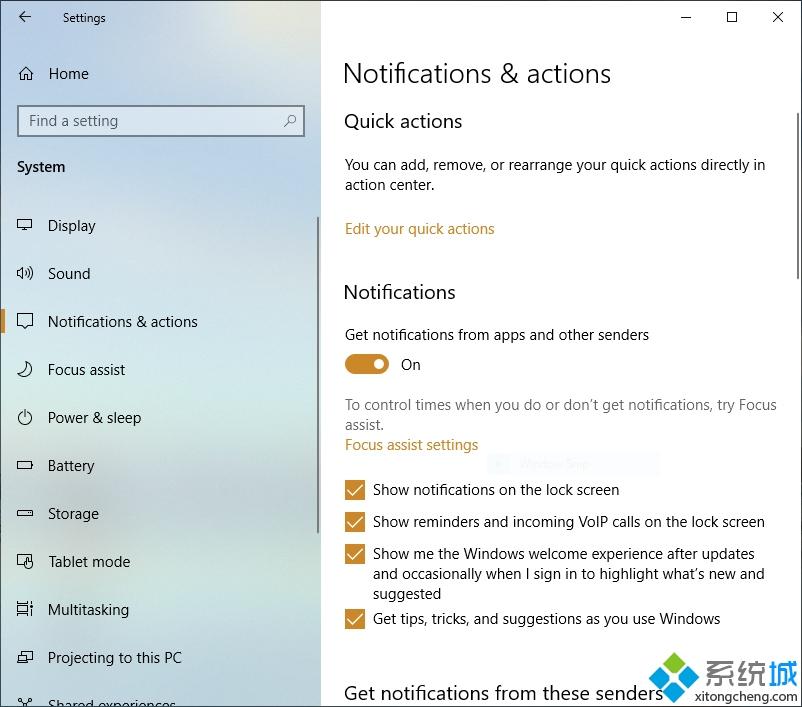
Task: Click the Multitasking icon
Action: 25,609
